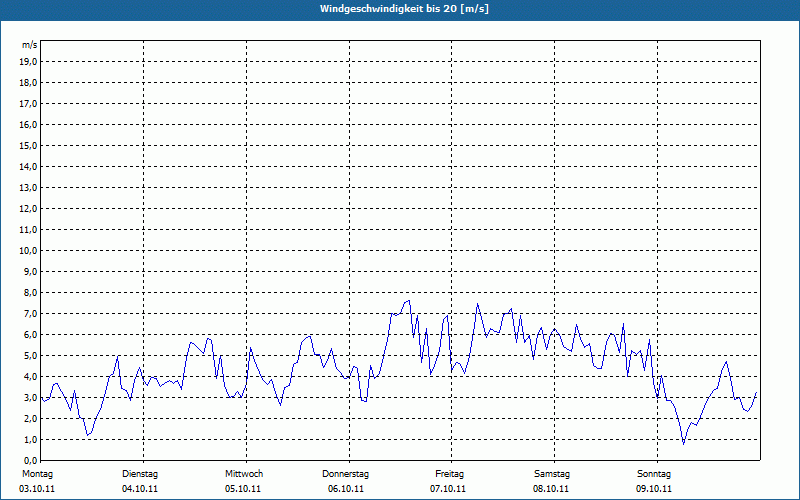This screenshot has width=800, height=500.
Task: Click the 2,0 y-axis value
Action: [29, 418]
